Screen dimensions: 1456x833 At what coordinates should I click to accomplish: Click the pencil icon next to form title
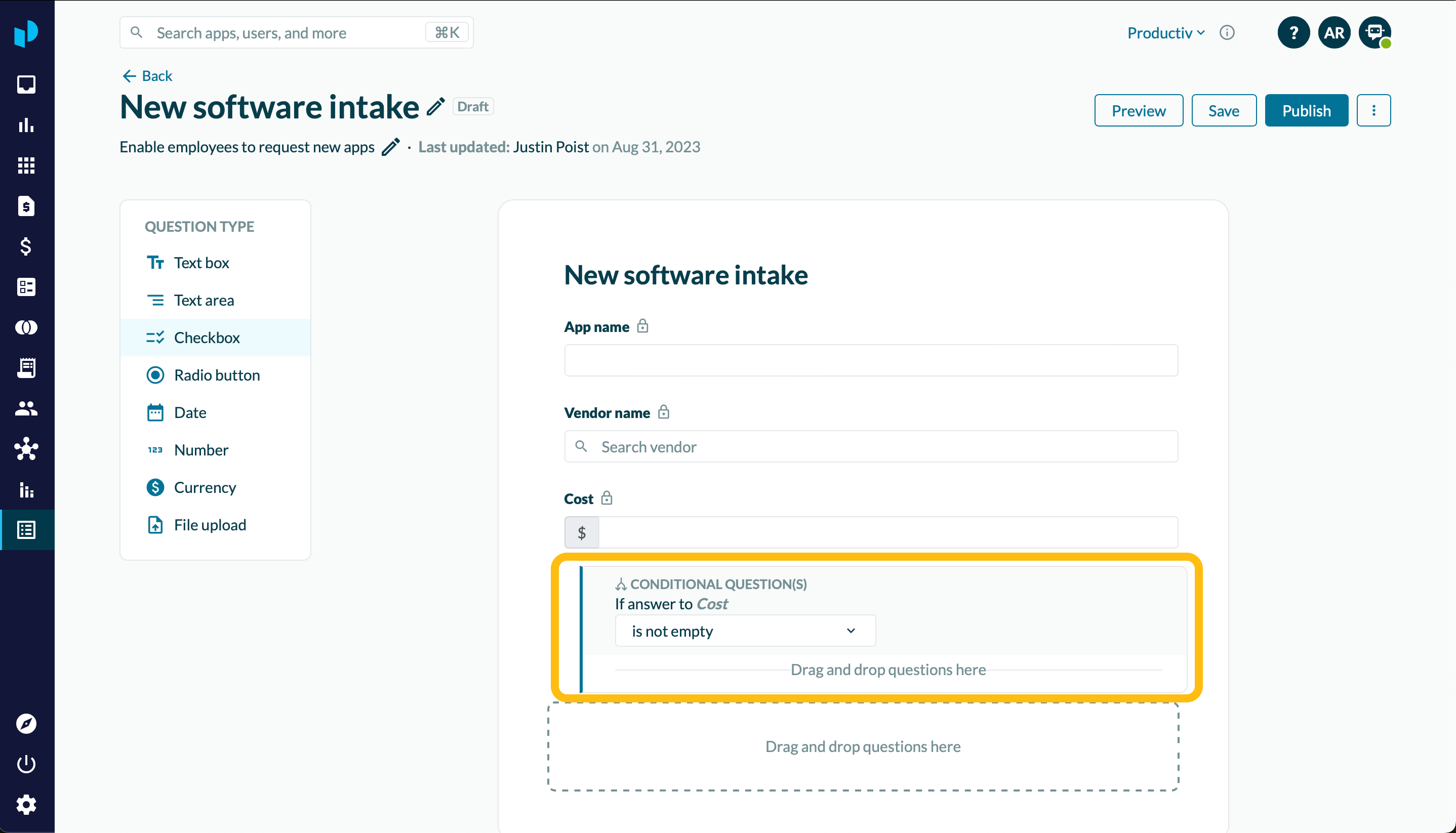point(435,107)
